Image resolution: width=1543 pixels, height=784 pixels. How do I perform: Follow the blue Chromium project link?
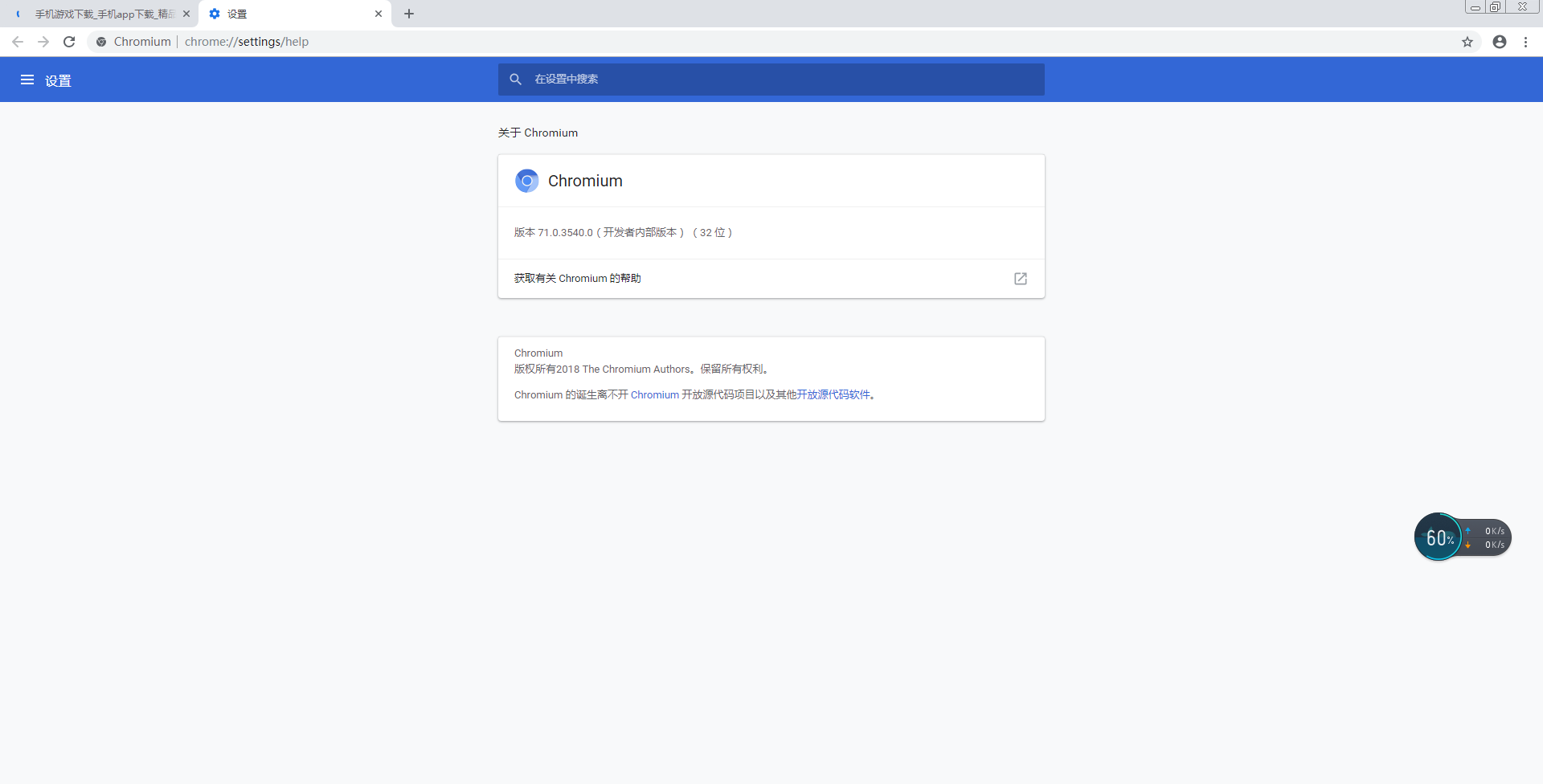coord(655,394)
